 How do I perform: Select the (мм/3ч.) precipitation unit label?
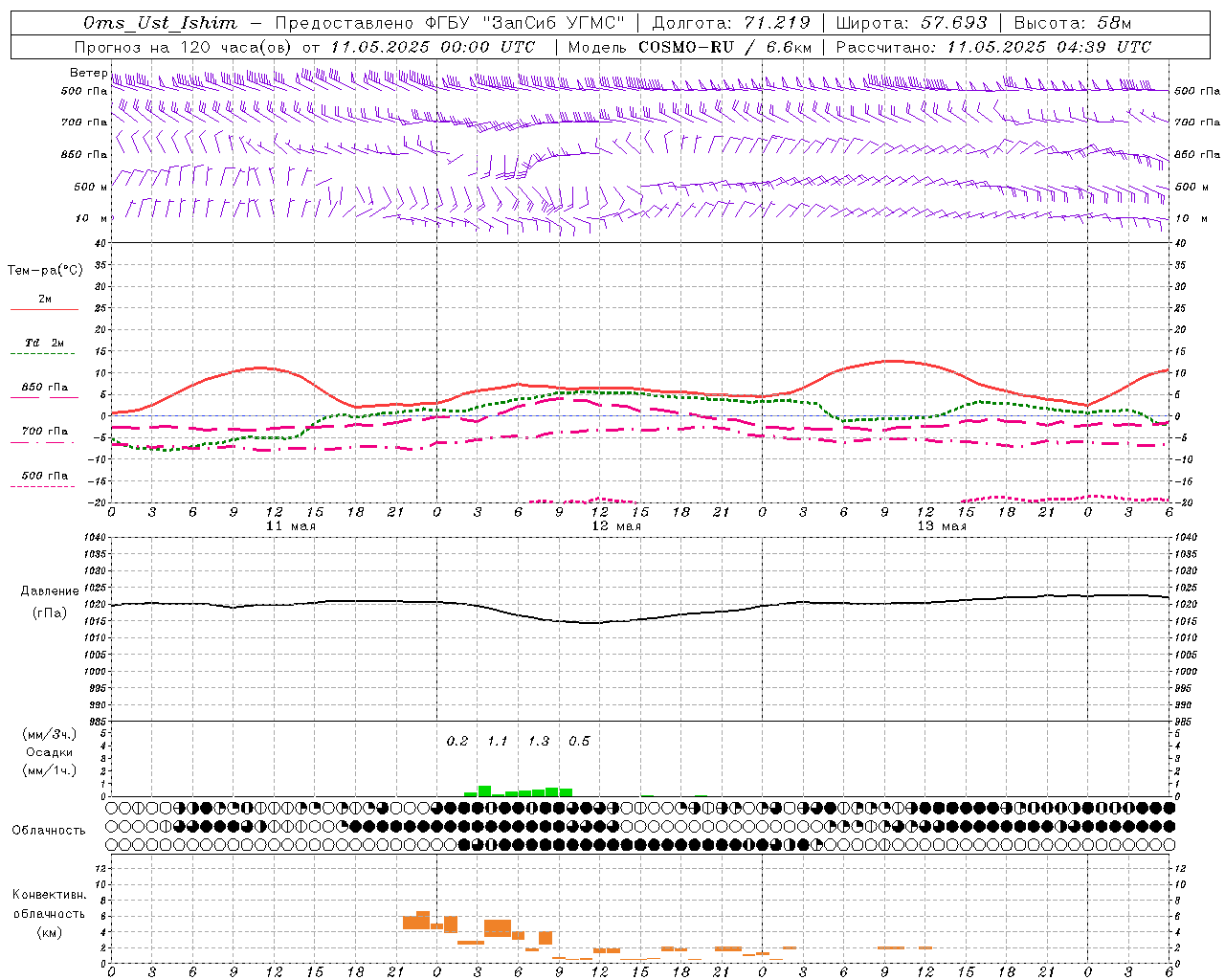click(x=50, y=734)
